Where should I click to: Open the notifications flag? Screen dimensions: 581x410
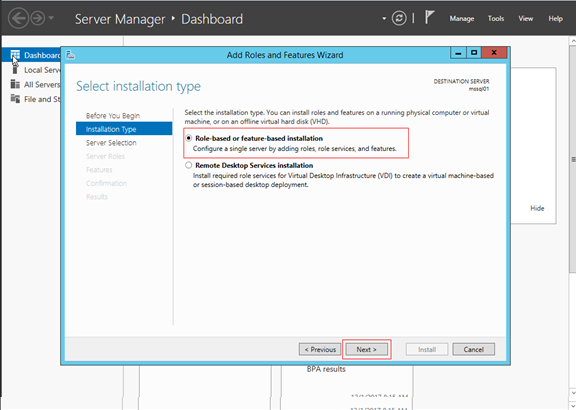429,17
